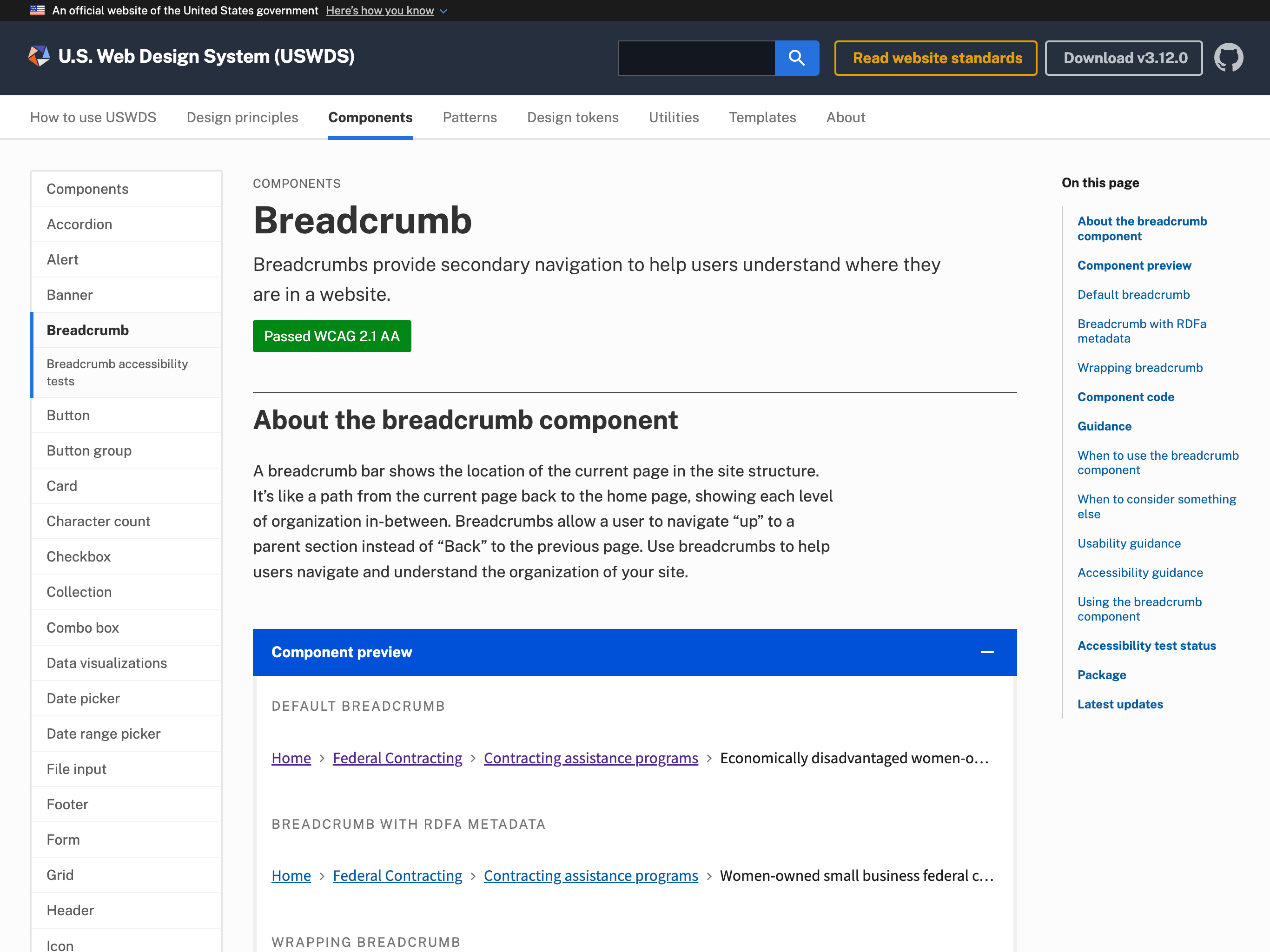The height and width of the screenshot is (952, 1270).
Task: Select Components nav tab
Action: point(370,117)
